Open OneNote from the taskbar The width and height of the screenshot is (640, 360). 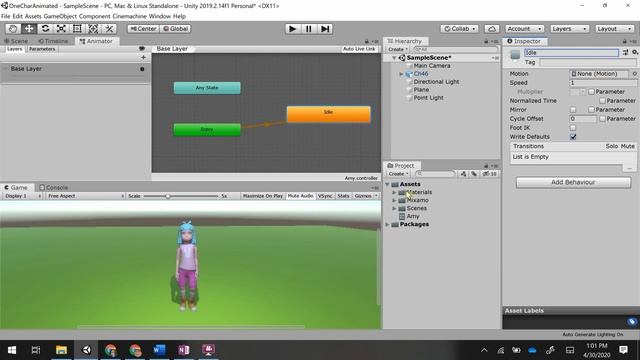[x=184, y=350]
